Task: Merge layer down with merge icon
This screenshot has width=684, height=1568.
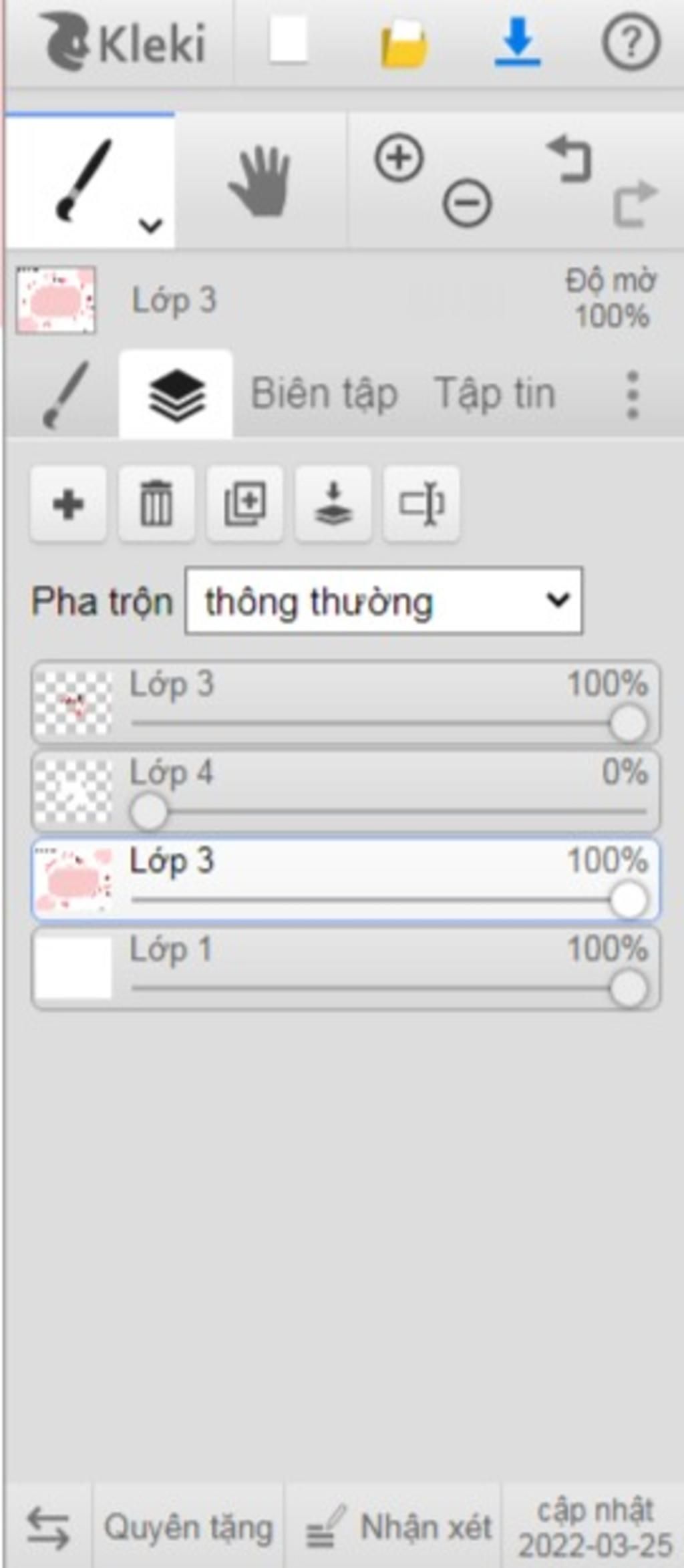Action: [x=333, y=504]
